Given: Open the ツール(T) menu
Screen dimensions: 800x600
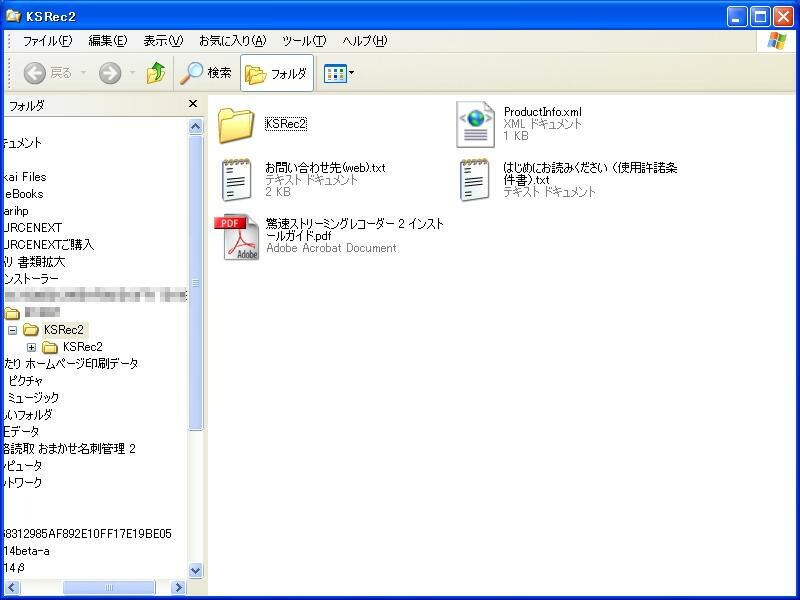Looking at the screenshot, I should coord(304,41).
